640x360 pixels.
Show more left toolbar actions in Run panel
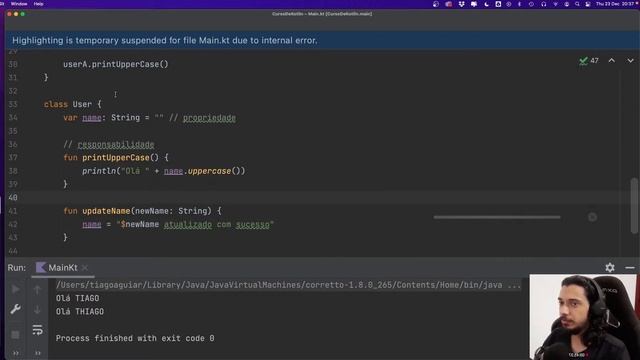tap(16, 353)
